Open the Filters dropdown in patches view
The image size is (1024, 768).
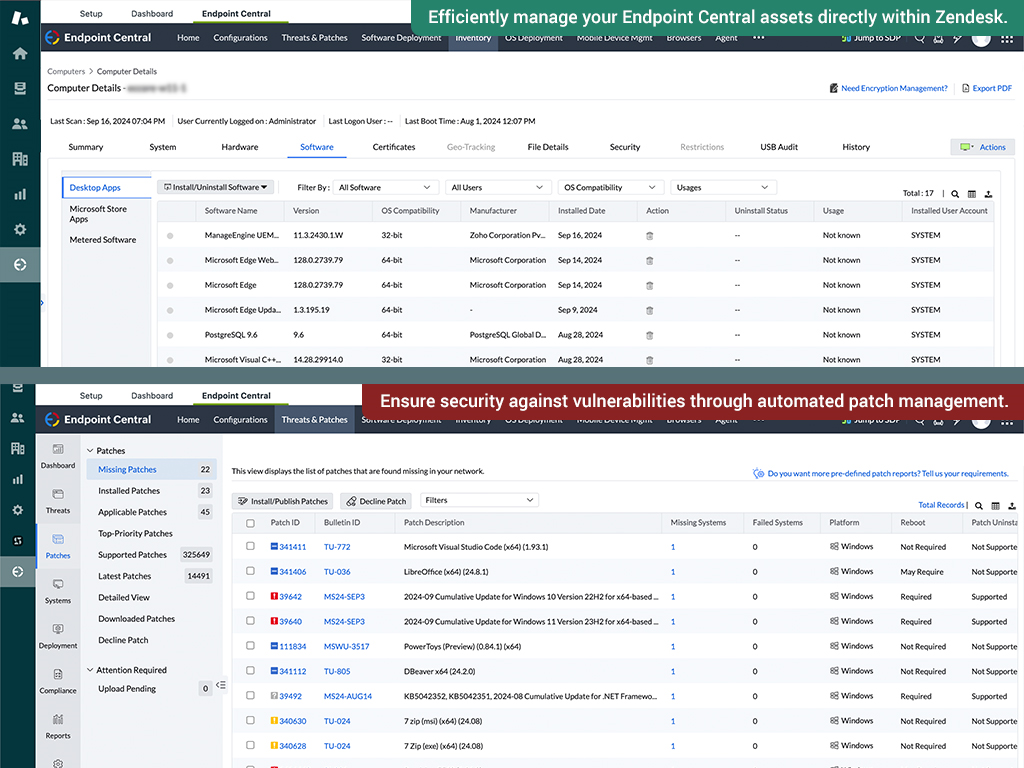click(479, 500)
